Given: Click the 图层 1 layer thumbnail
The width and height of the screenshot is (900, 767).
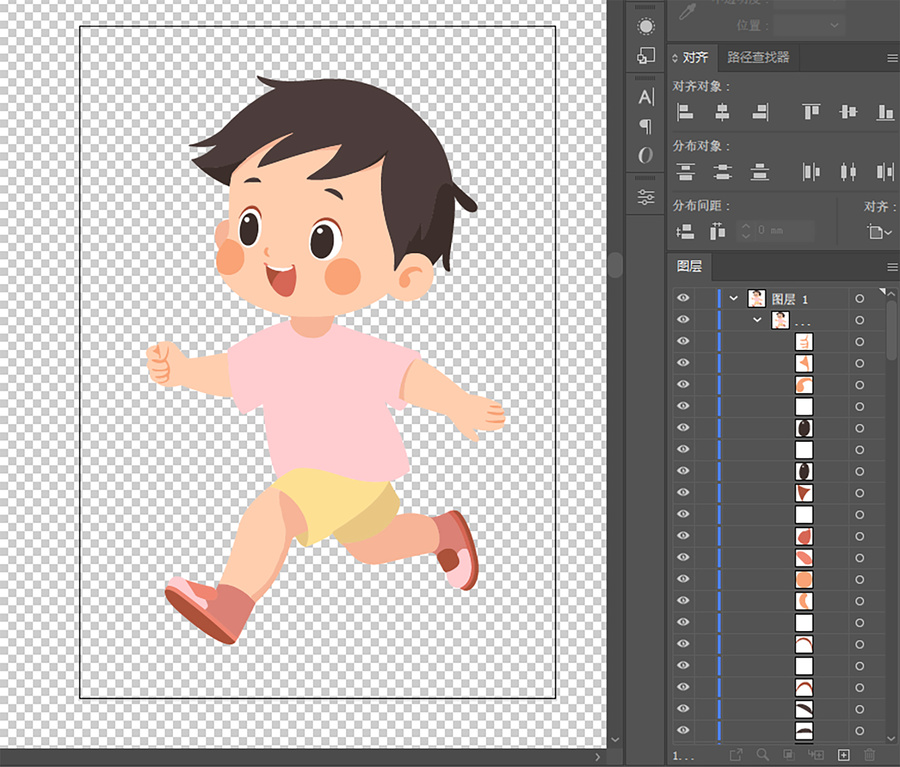Looking at the screenshot, I should [x=757, y=299].
